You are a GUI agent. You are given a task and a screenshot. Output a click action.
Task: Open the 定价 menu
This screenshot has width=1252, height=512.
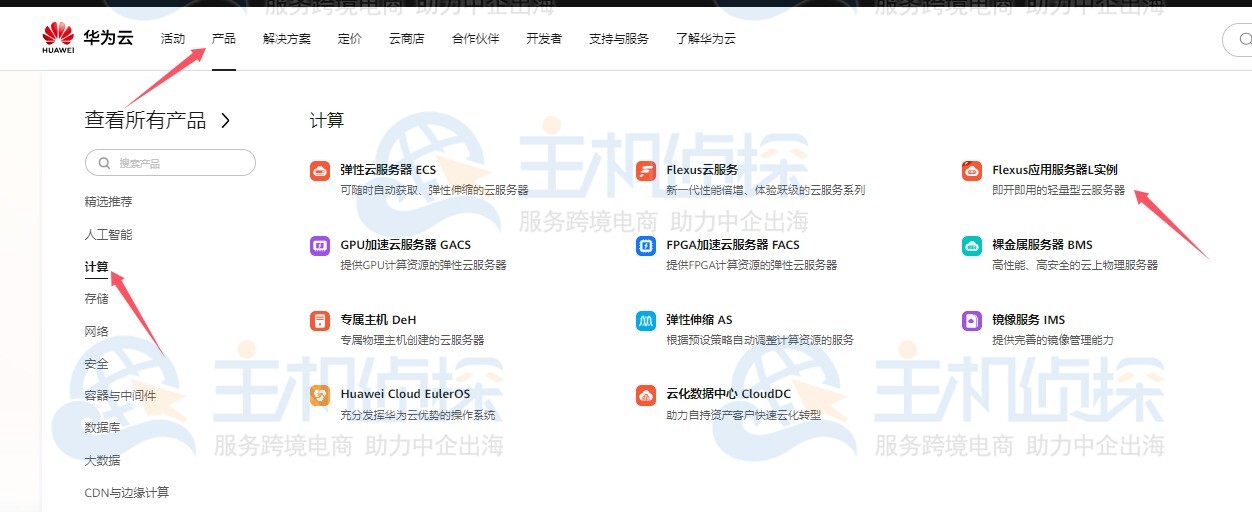350,39
